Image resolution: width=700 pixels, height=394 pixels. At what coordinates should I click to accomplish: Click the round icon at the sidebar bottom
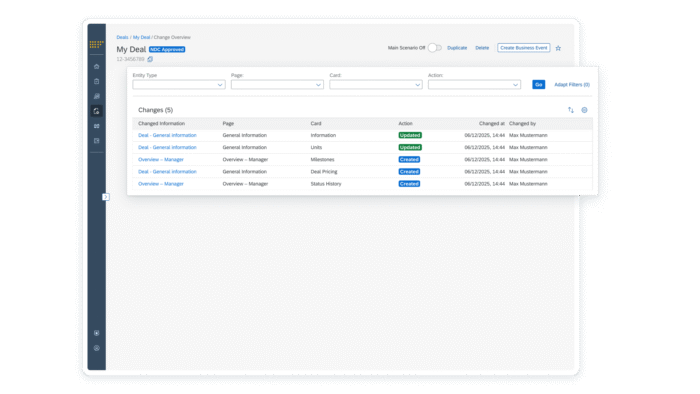[96, 348]
